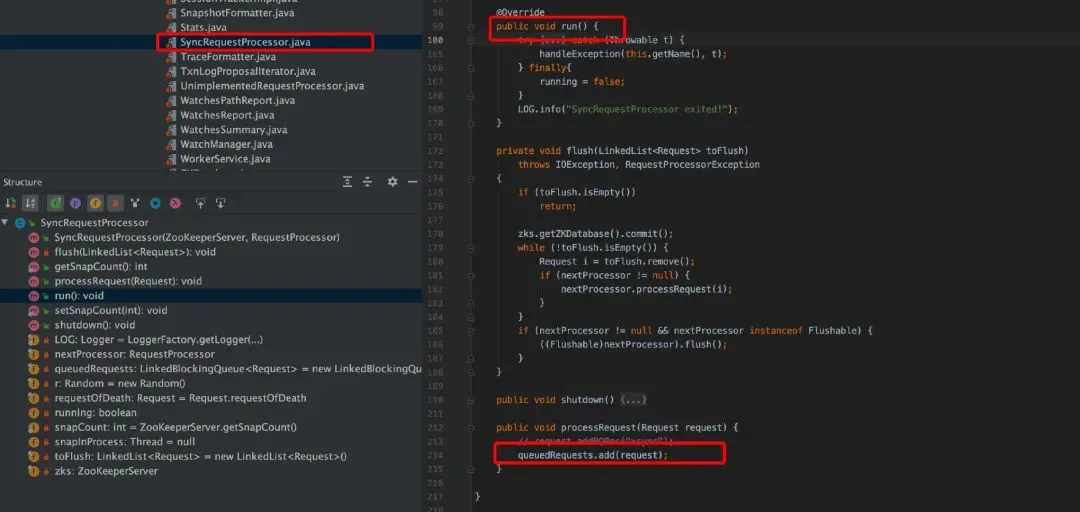This screenshot has height=512, width=1080.
Task: Click Java file icon next to WatchesReport.java
Action: (171, 116)
